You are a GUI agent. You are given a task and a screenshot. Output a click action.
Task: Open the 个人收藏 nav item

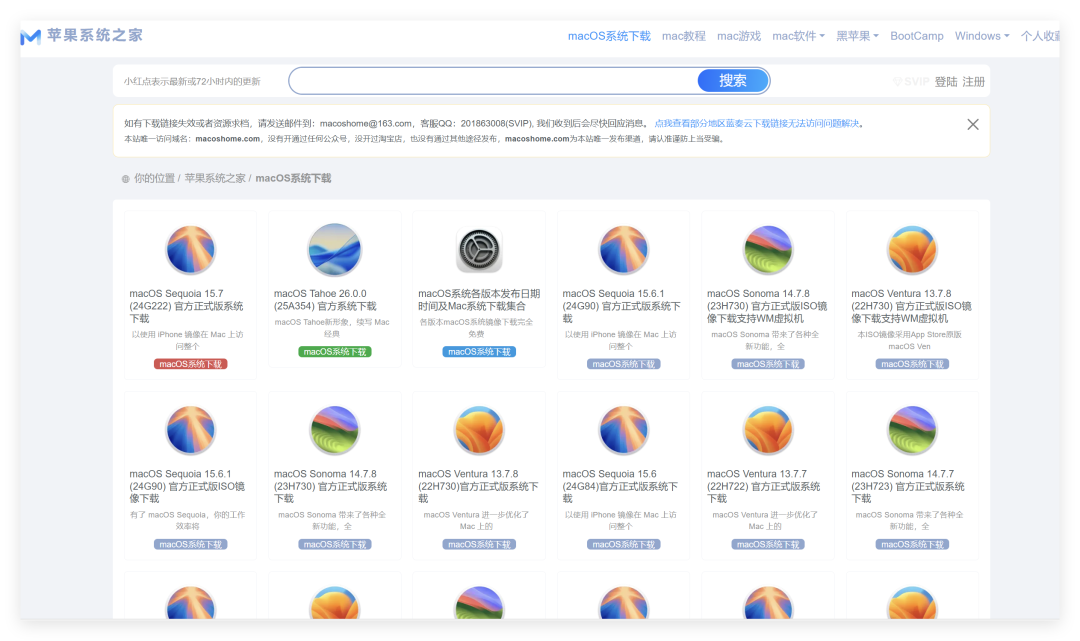point(1040,36)
